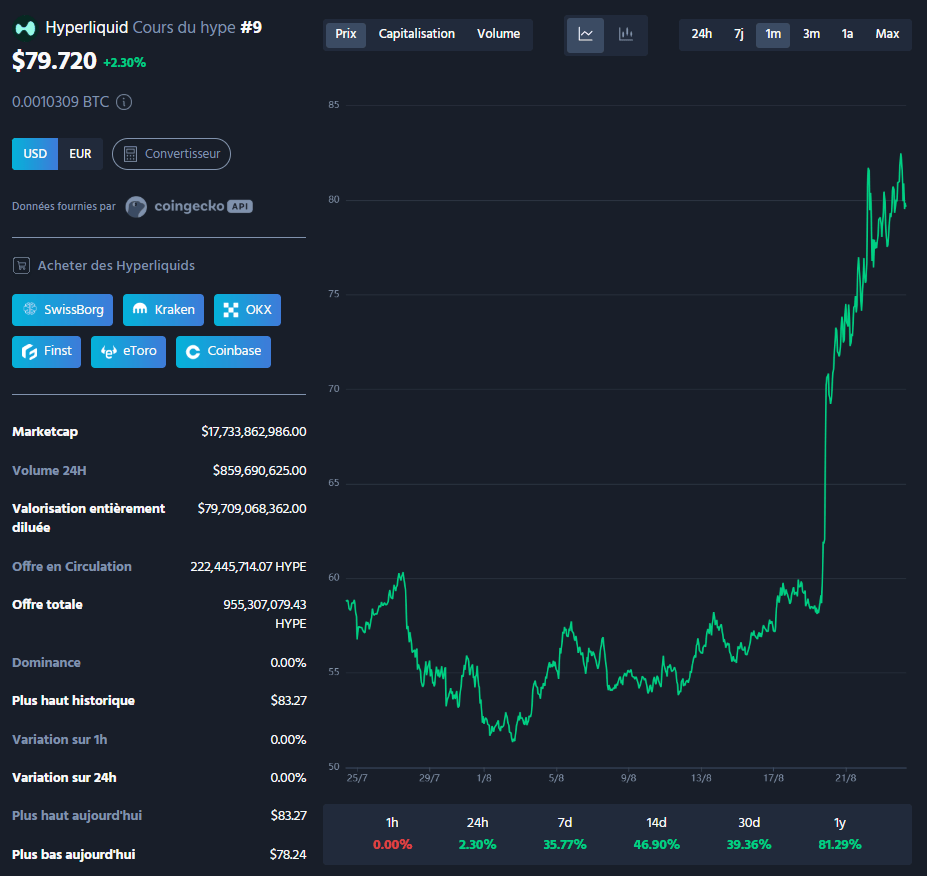This screenshot has width=927, height=876.
Task: Click the CoinGecko gecko logo
Action: tap(136, 207)
